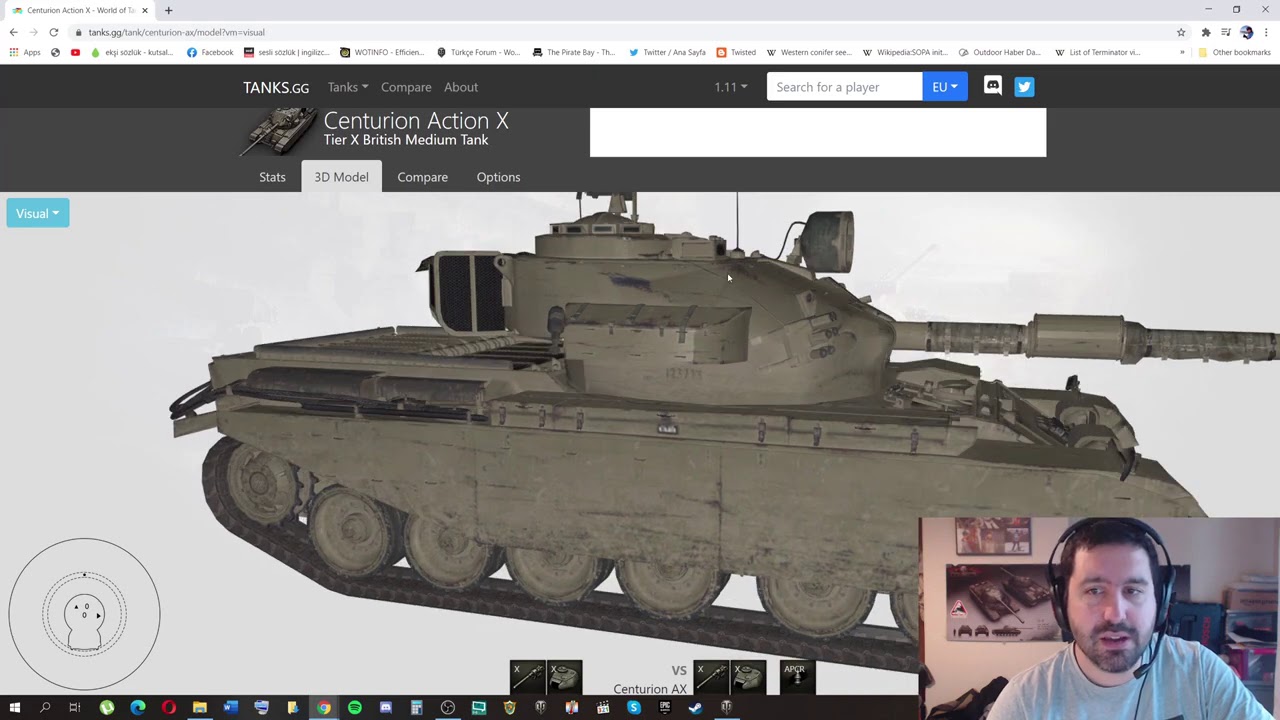
Task: Open the Windows Start menu
Action: (x=14, y=708)
